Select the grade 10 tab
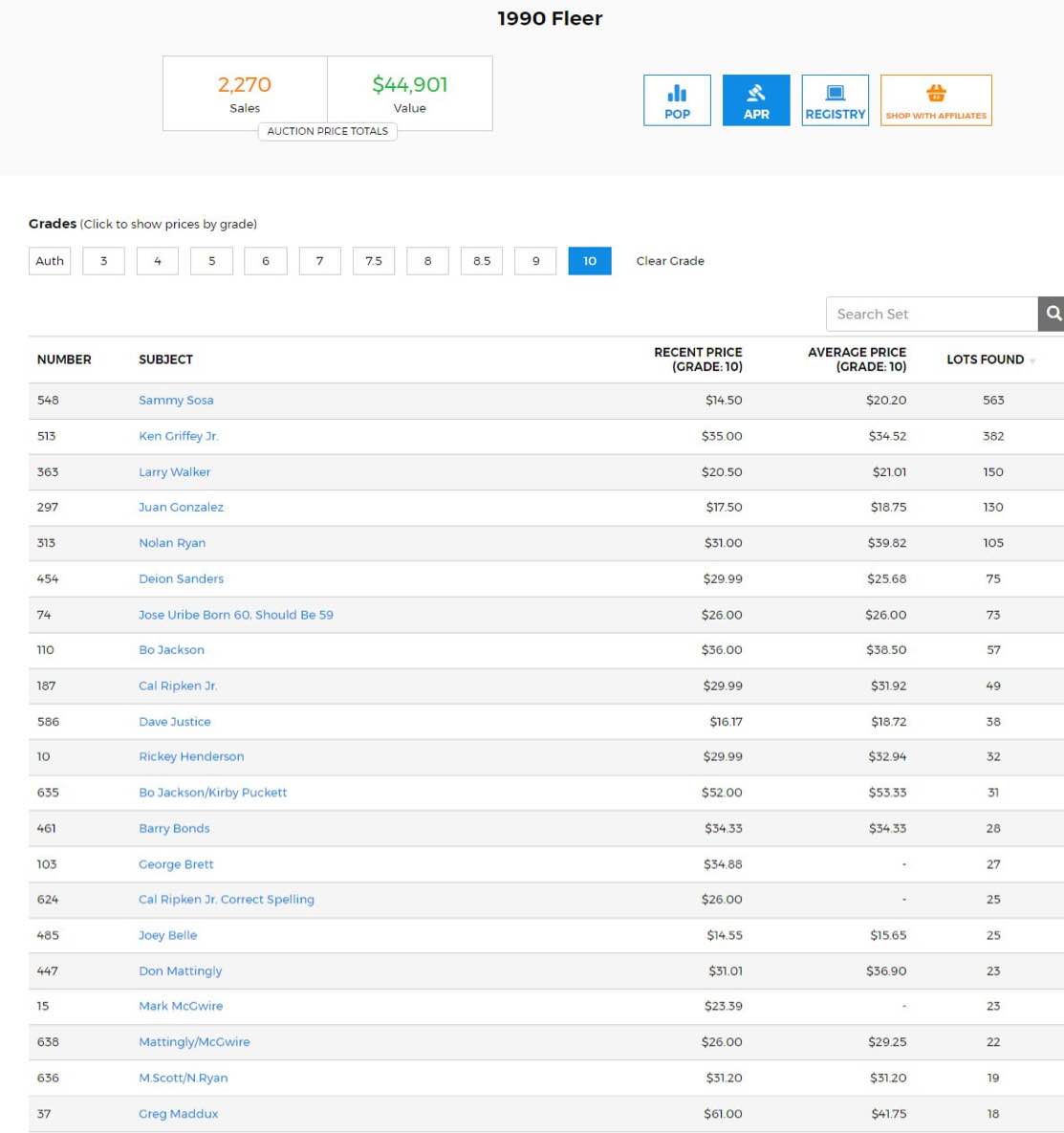This screenshot has width=1064, height=1133. [x=590, y=260]
